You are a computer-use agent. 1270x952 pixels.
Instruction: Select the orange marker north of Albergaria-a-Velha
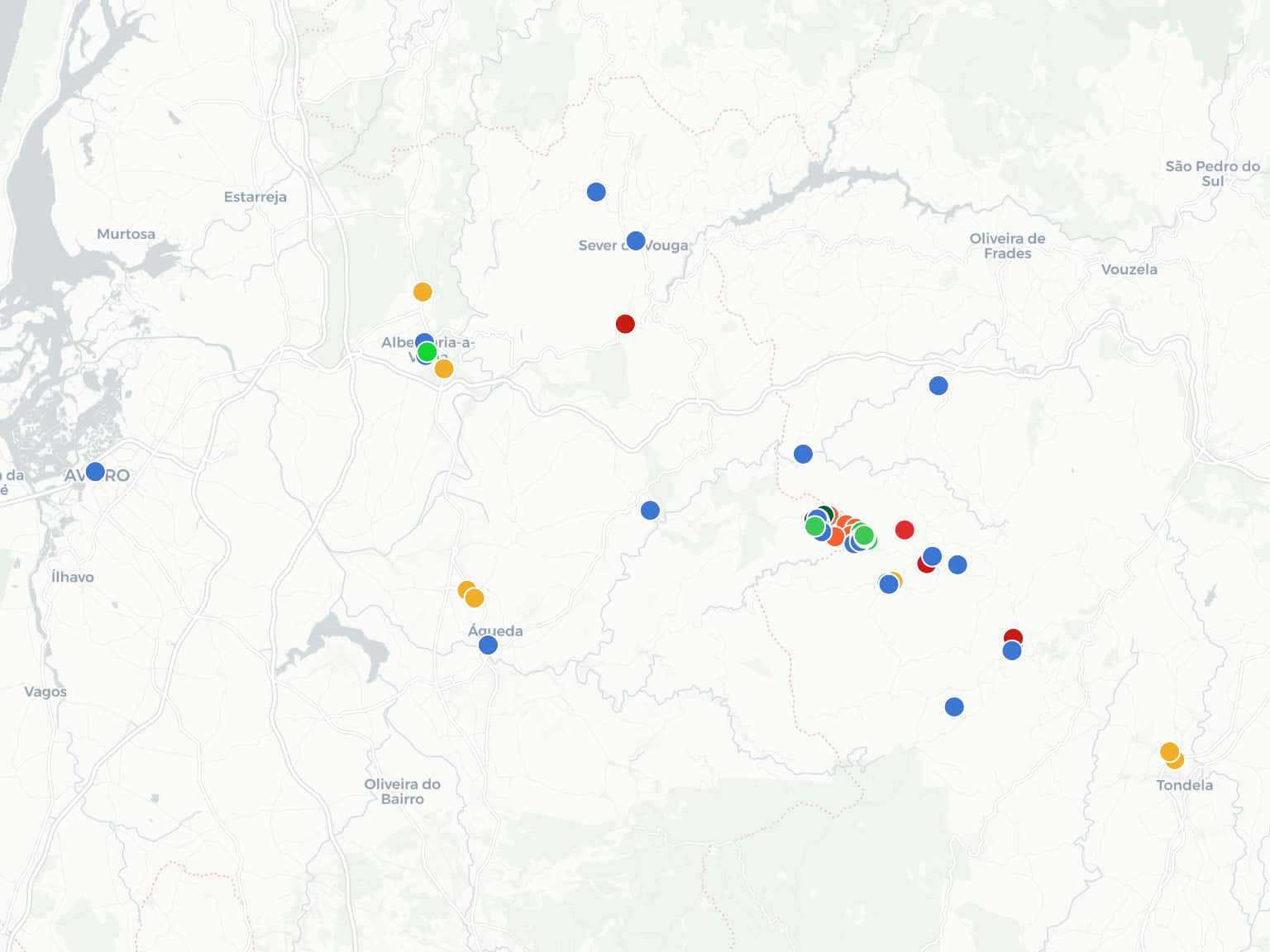click(423, 292)
